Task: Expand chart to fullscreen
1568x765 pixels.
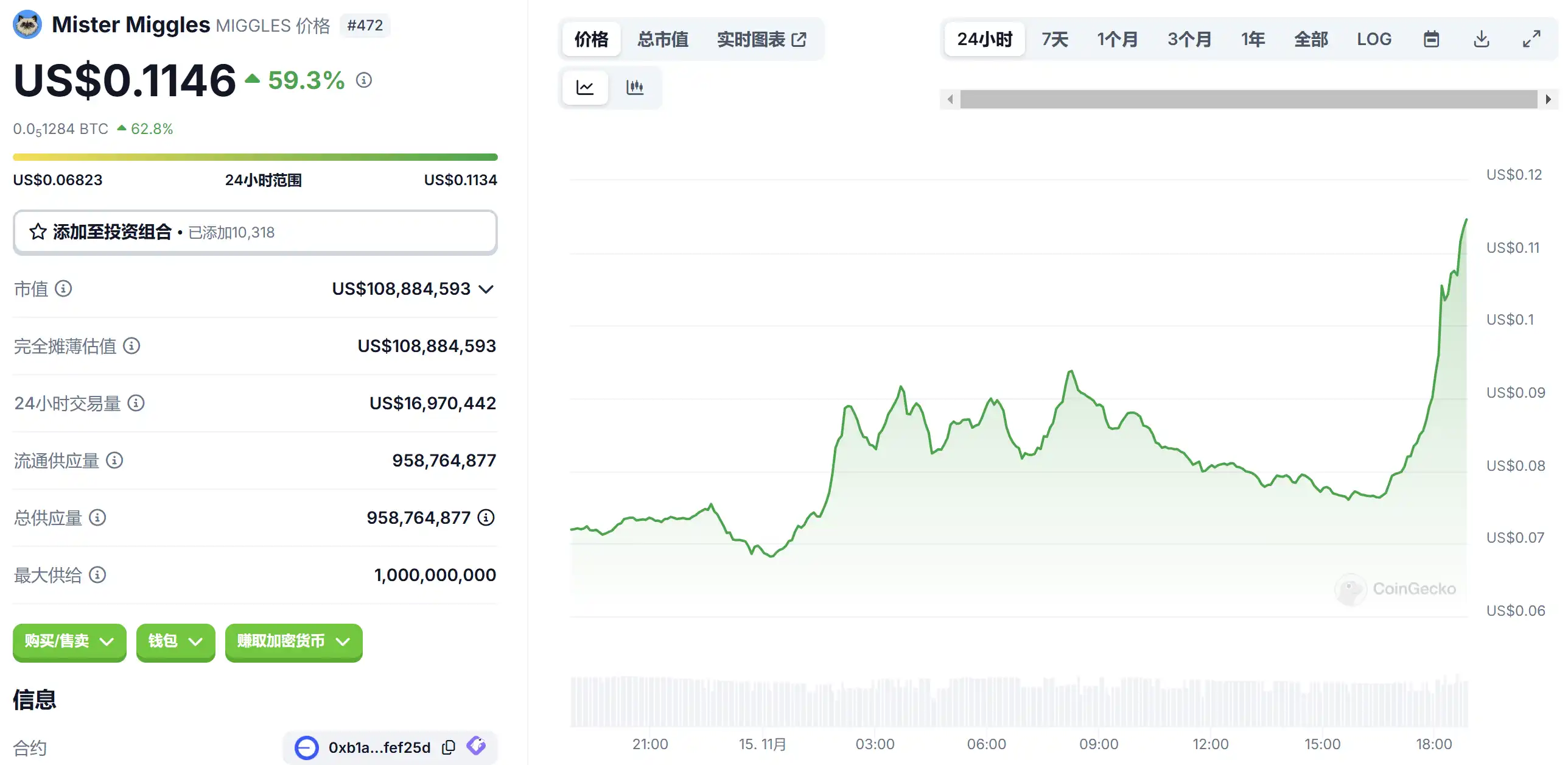Action: click(1531, 39)
